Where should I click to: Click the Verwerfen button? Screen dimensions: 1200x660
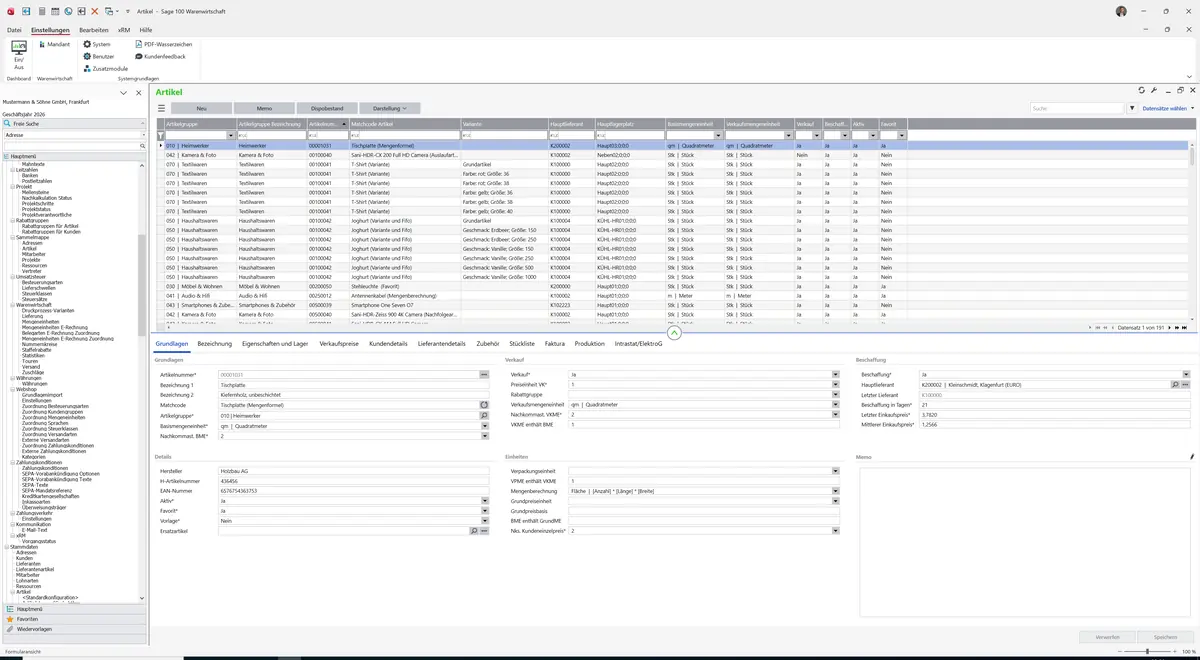point(1108,636)
